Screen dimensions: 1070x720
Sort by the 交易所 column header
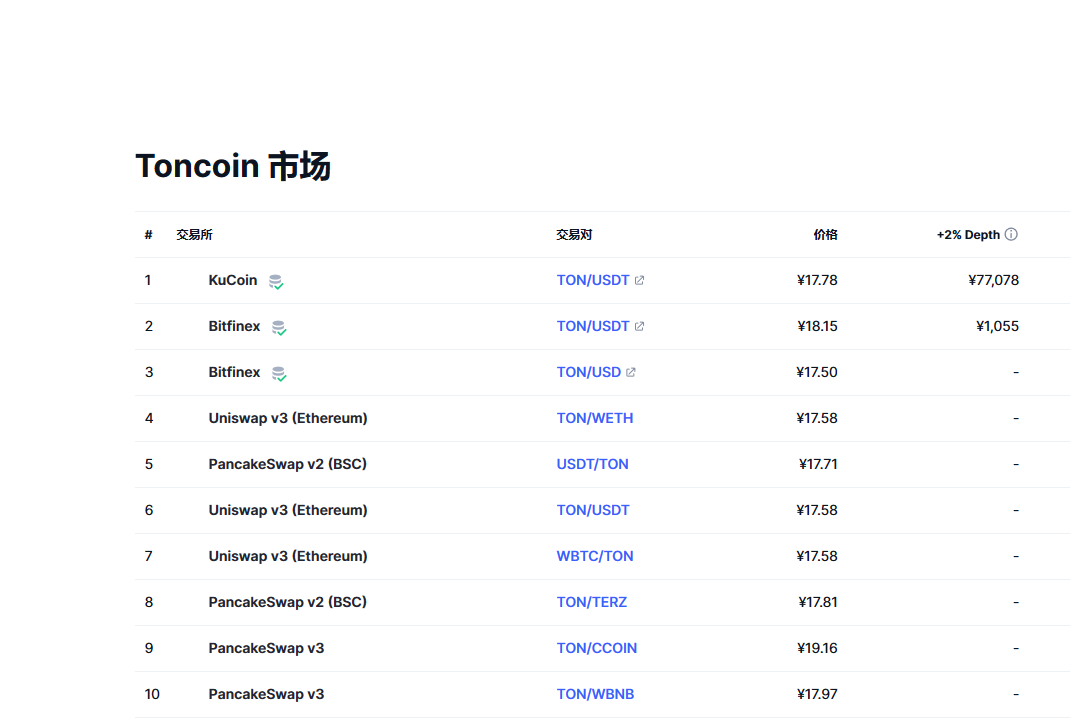click(194, 235)
